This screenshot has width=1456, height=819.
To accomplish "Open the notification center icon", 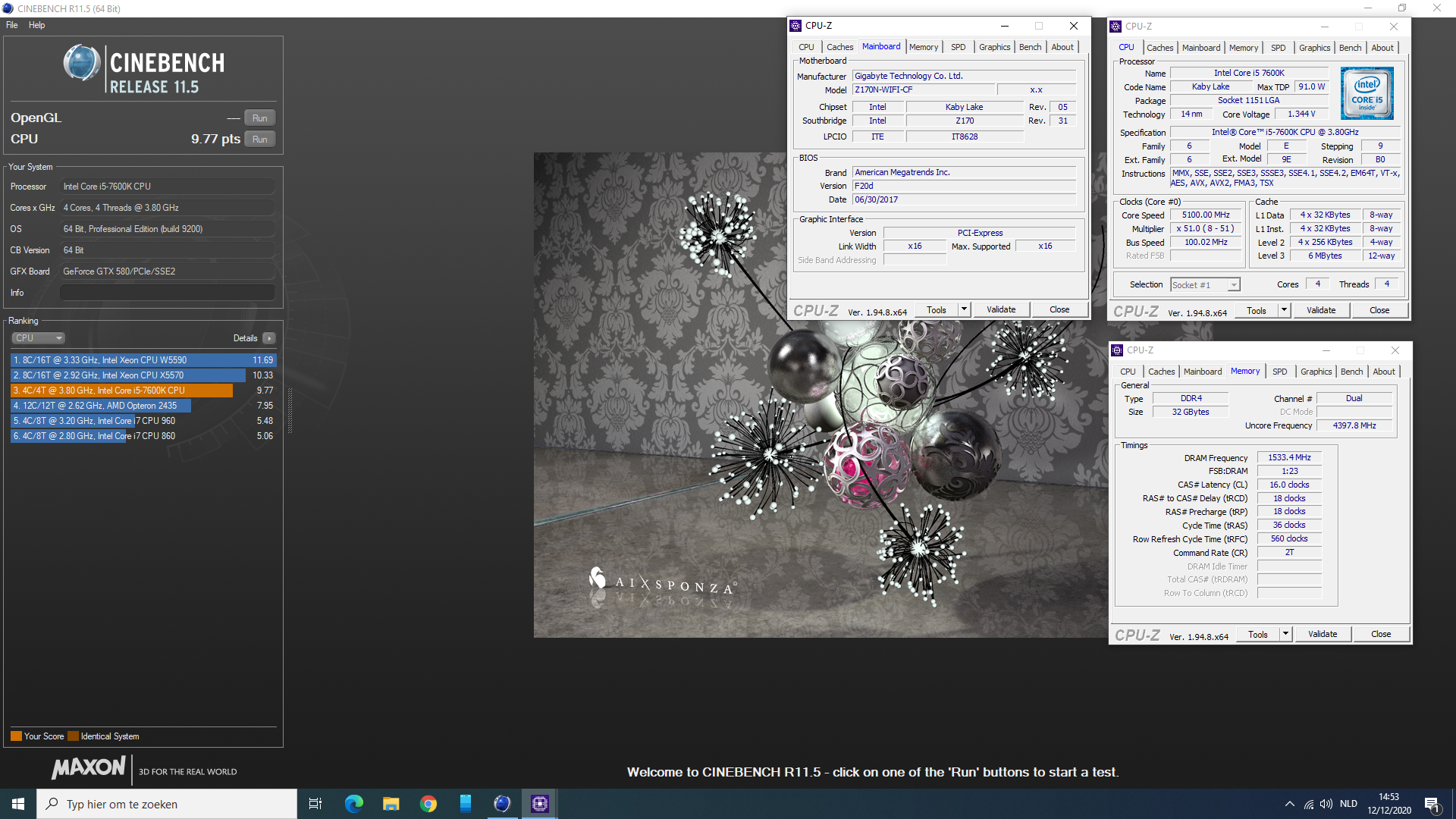I will [x=1432, y=804].
